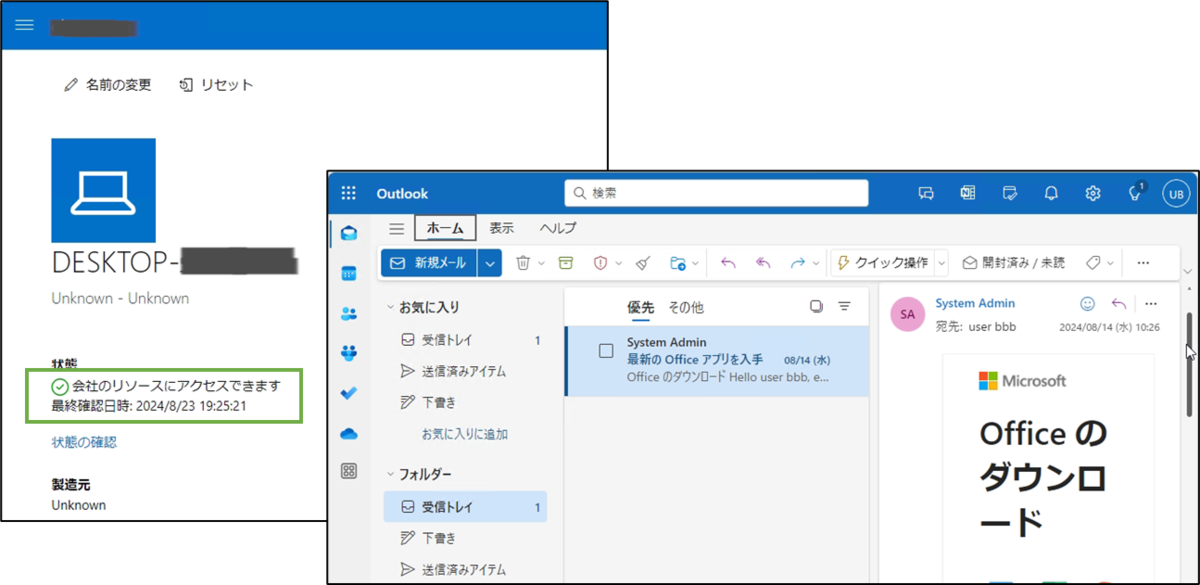The width and height of the screenshot is (1200, 585).
Task: Report message with shield icon
Action: click(602, 263)
